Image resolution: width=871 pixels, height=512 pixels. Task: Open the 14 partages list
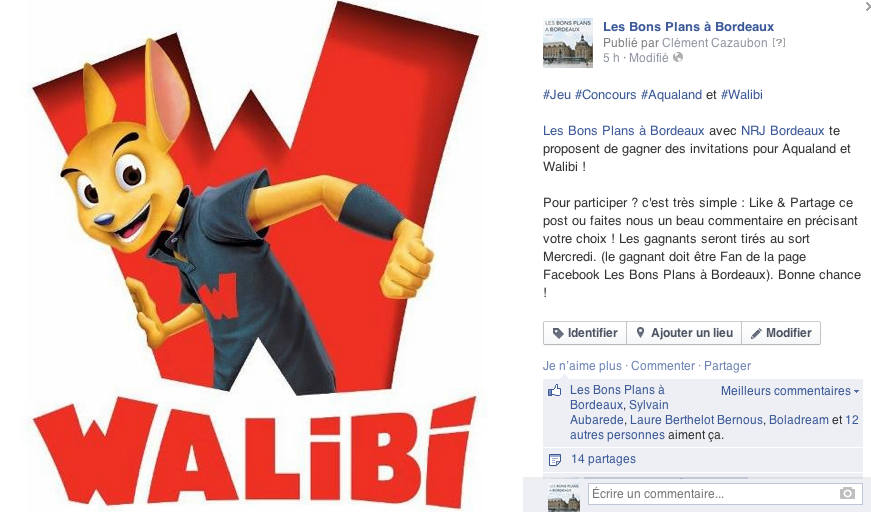coord(603,459)
